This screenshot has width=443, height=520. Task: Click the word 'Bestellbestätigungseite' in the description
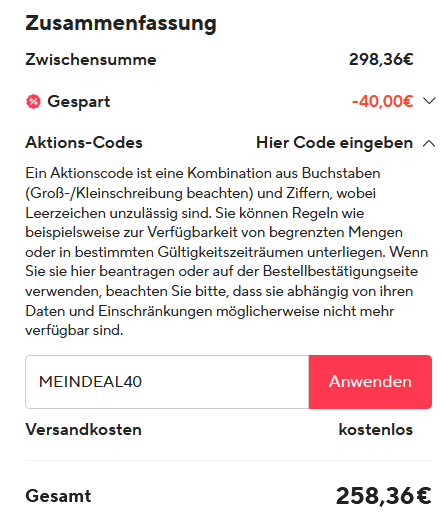pos(340,271)
